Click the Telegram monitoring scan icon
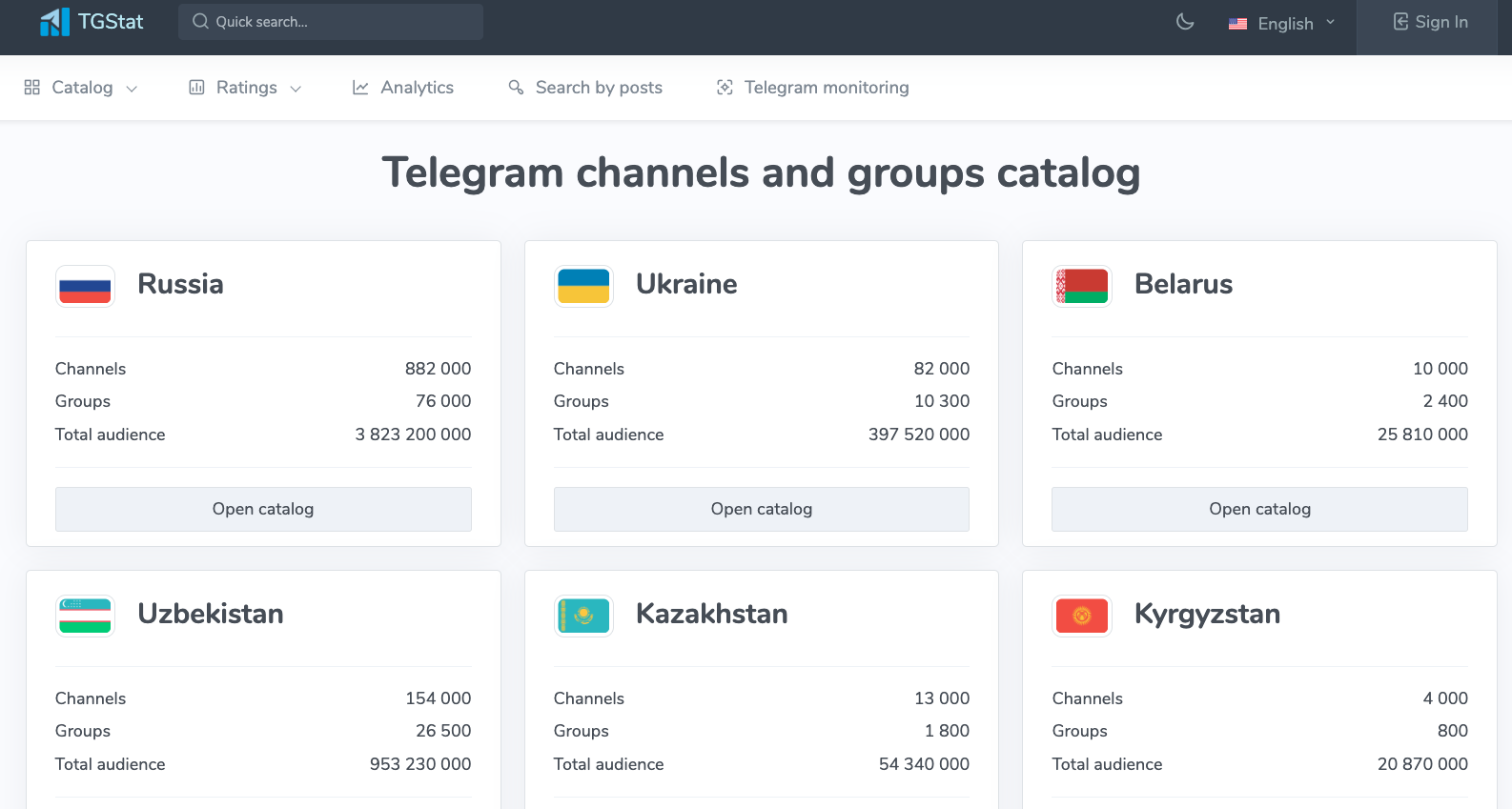 pos(725,87)
